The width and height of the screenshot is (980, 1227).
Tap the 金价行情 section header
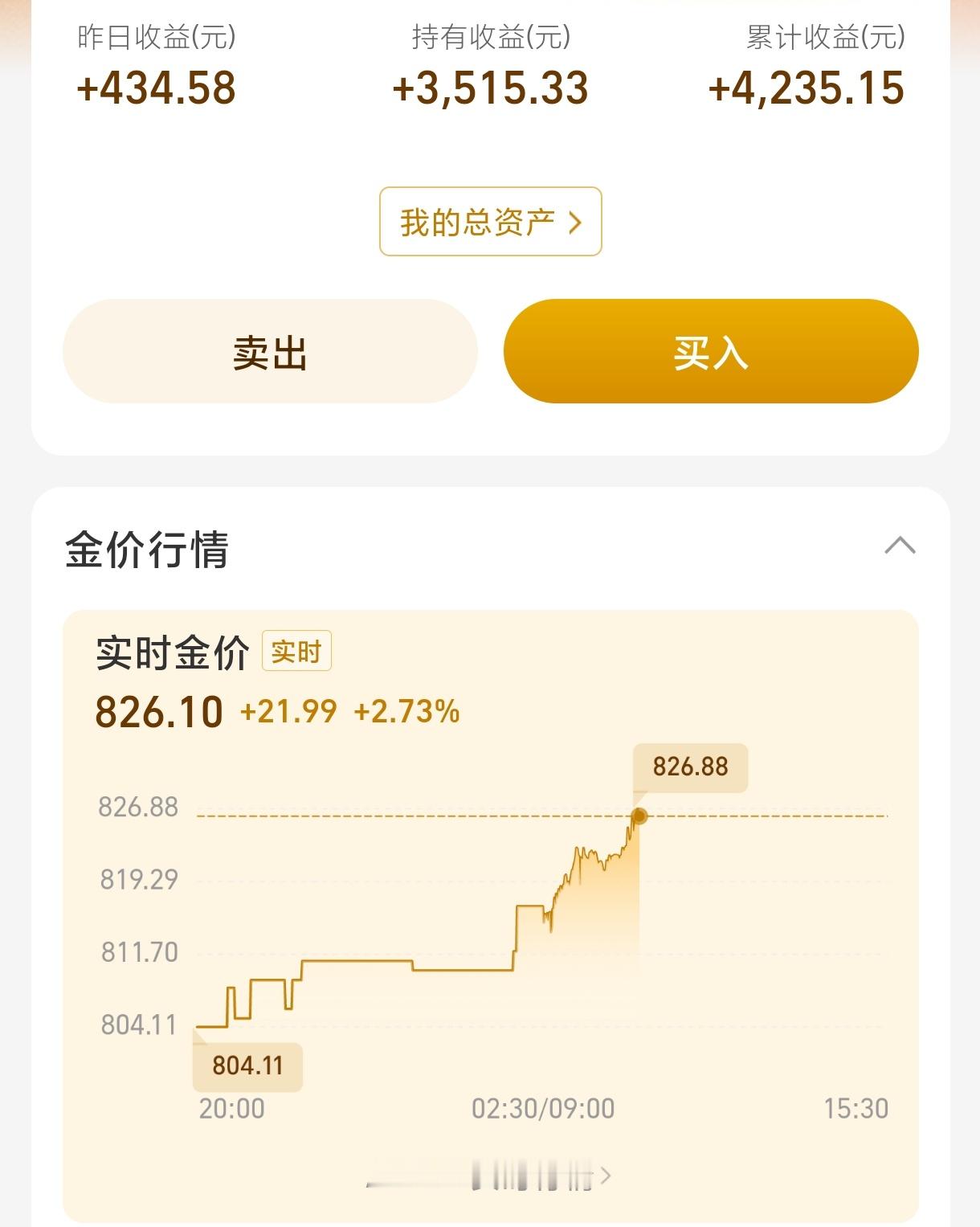tap(147, 550)
